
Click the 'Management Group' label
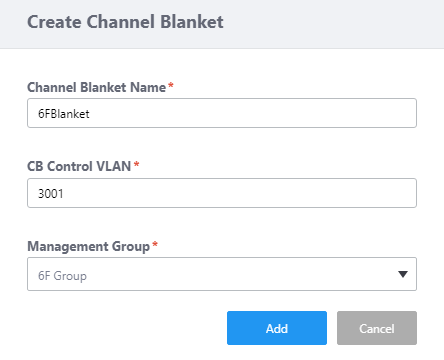[x=89, y=247]
